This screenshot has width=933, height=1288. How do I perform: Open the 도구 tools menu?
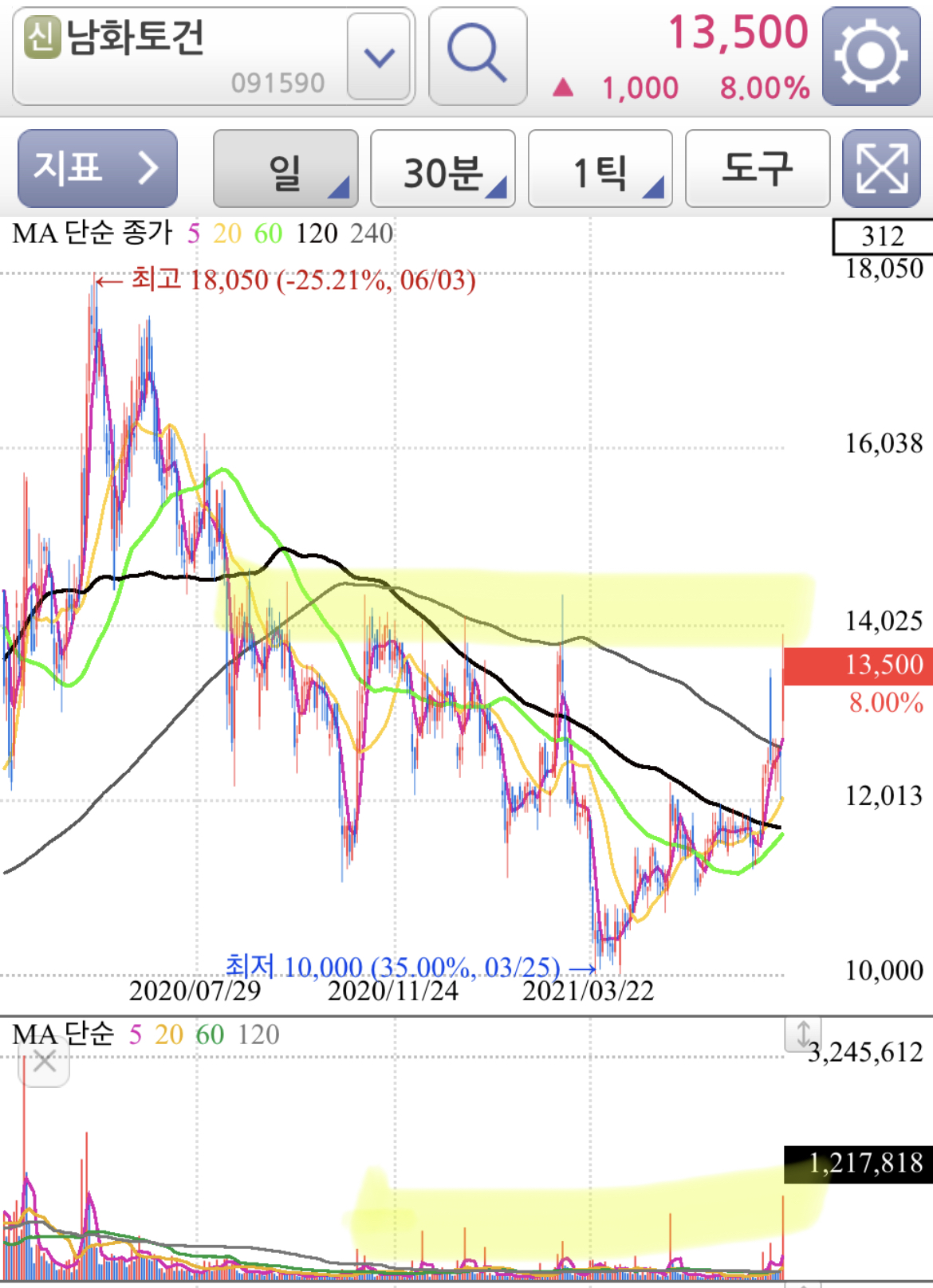click(758, 168)
